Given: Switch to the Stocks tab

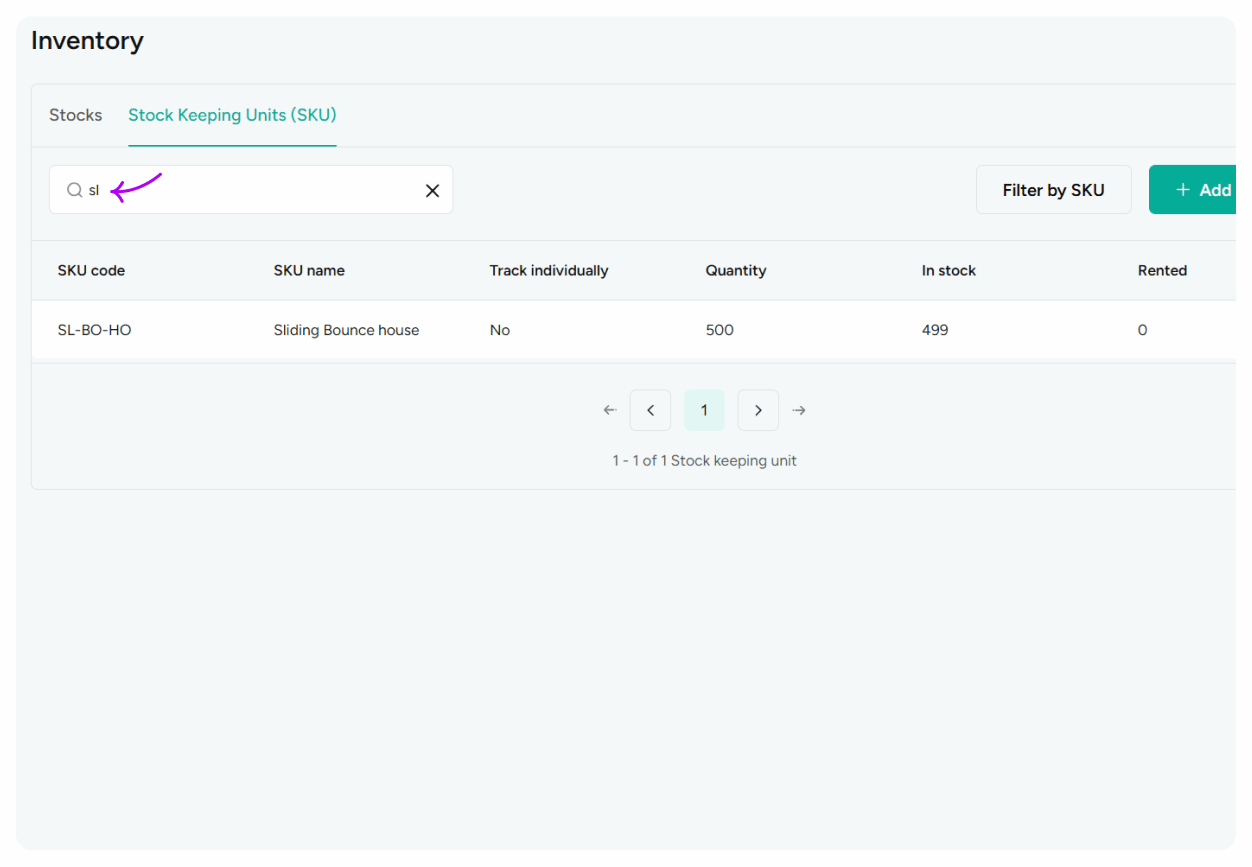Looking at the screenshot, I should tap(75, 115).
